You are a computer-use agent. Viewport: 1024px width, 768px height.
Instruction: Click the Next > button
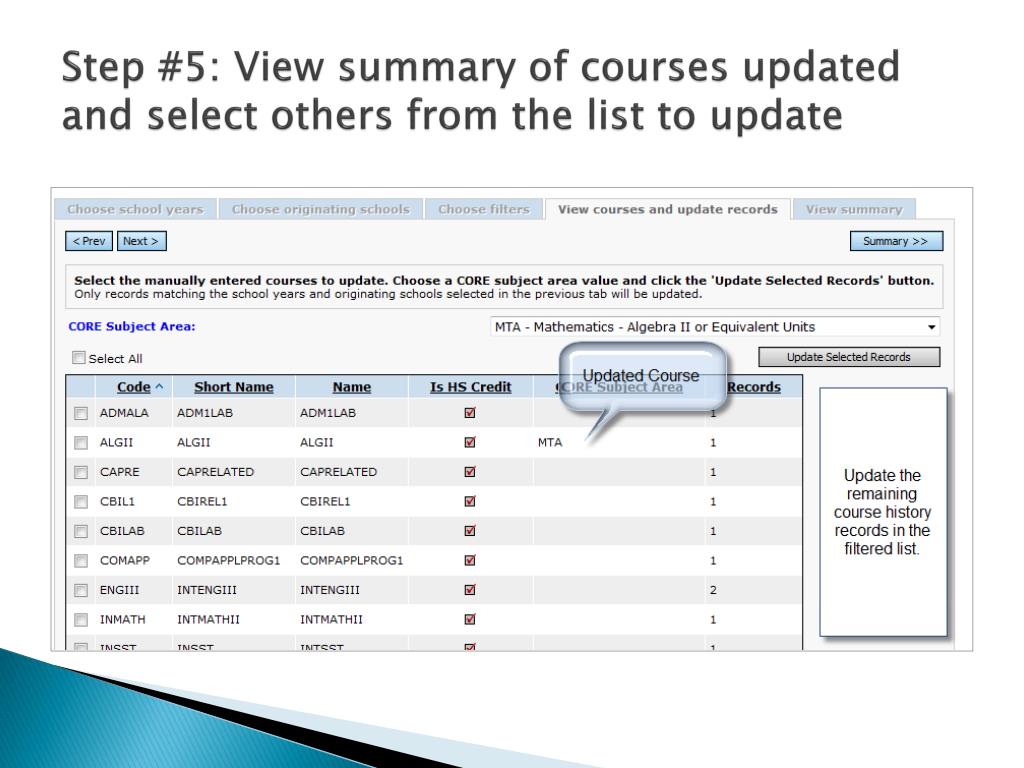141,241
